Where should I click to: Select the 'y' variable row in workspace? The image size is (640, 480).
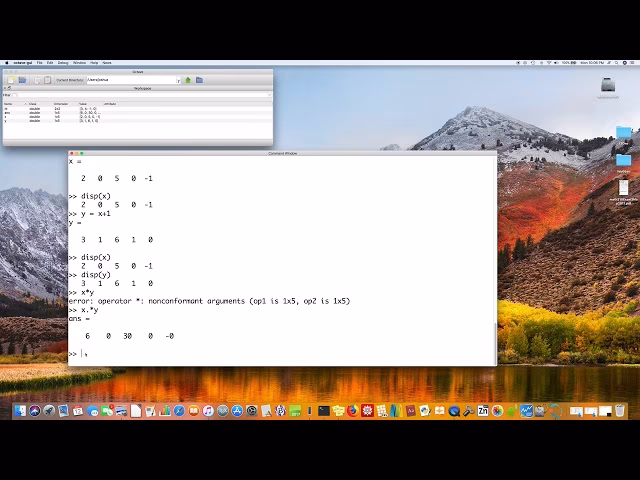[138, 121]
